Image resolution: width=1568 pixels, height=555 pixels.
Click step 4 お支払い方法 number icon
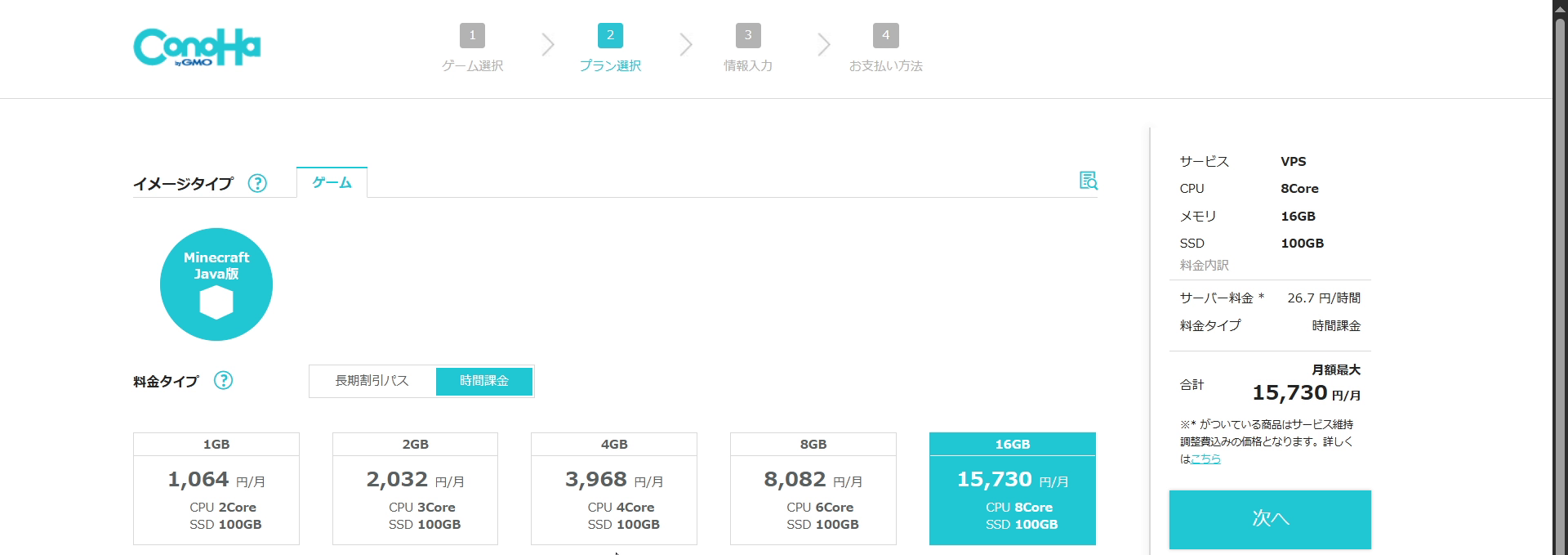point(885,36)
